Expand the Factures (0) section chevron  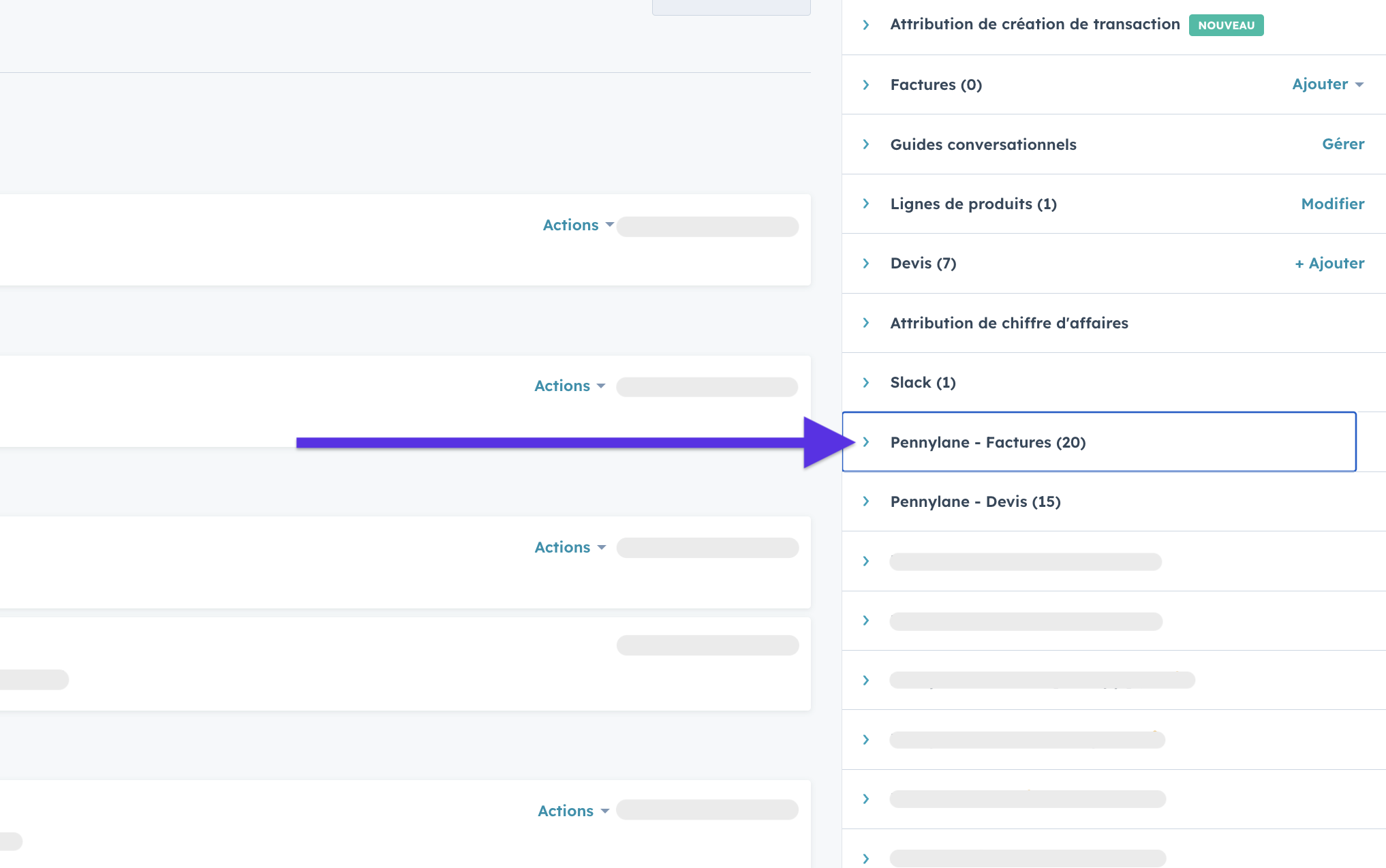866,84
